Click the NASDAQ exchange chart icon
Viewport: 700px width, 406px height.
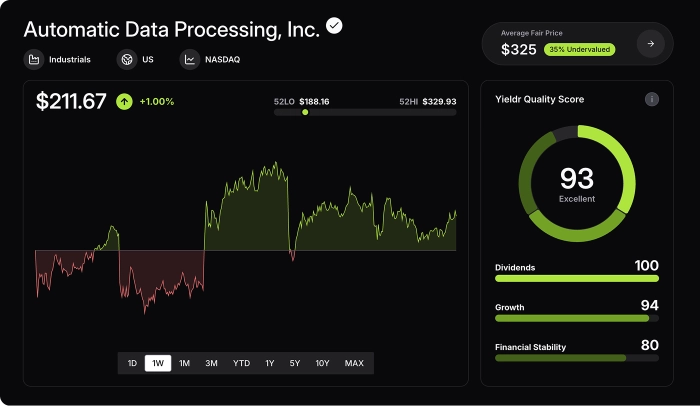coord(190,59)
